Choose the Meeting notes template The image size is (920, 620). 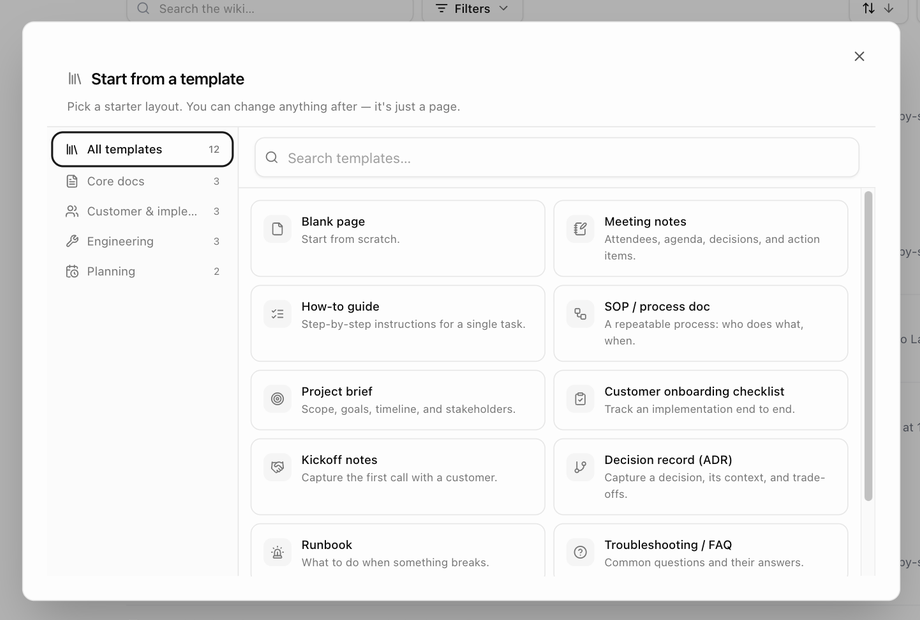pos(701,238)
